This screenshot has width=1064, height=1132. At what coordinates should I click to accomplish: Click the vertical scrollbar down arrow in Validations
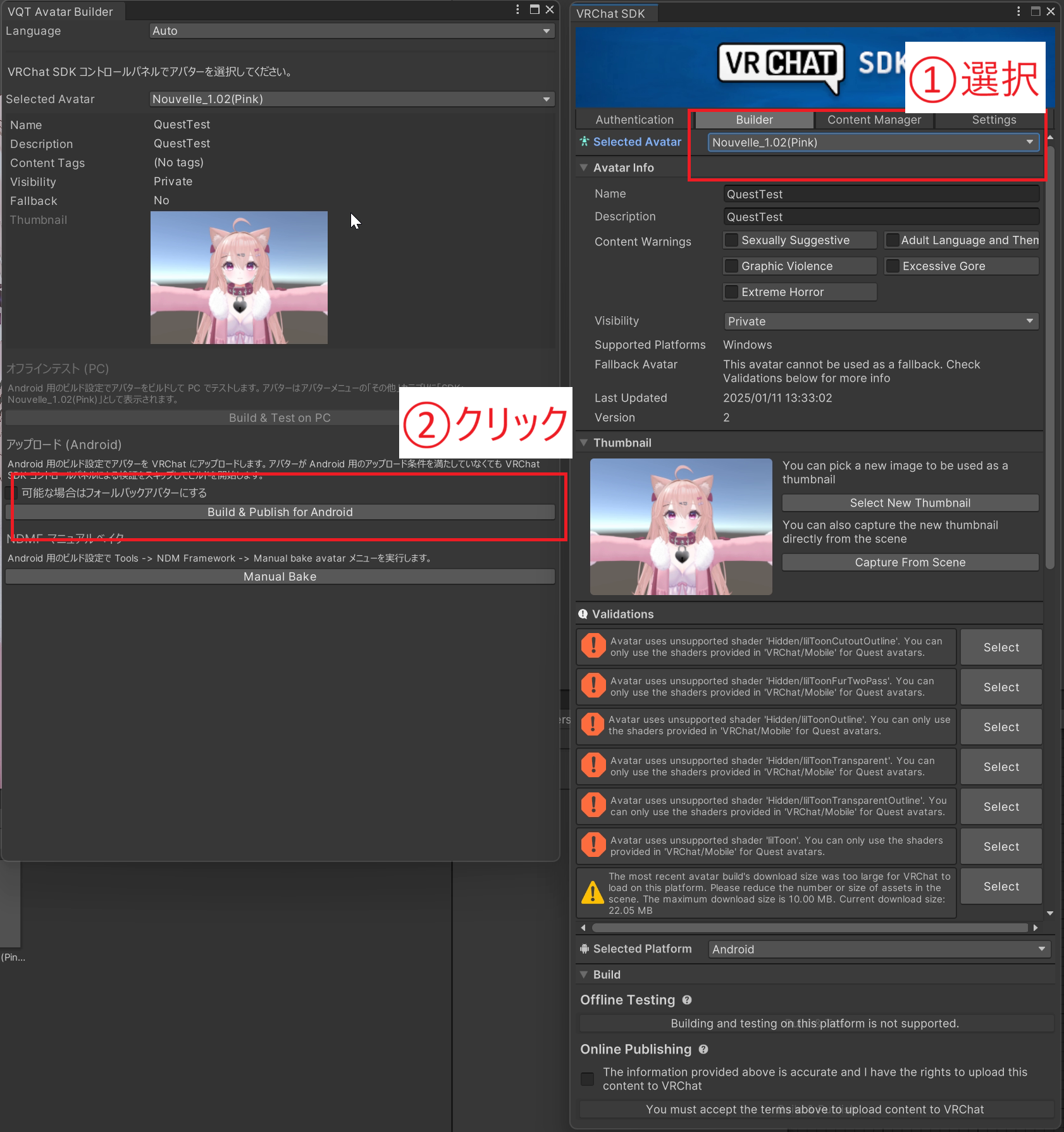1050,913
